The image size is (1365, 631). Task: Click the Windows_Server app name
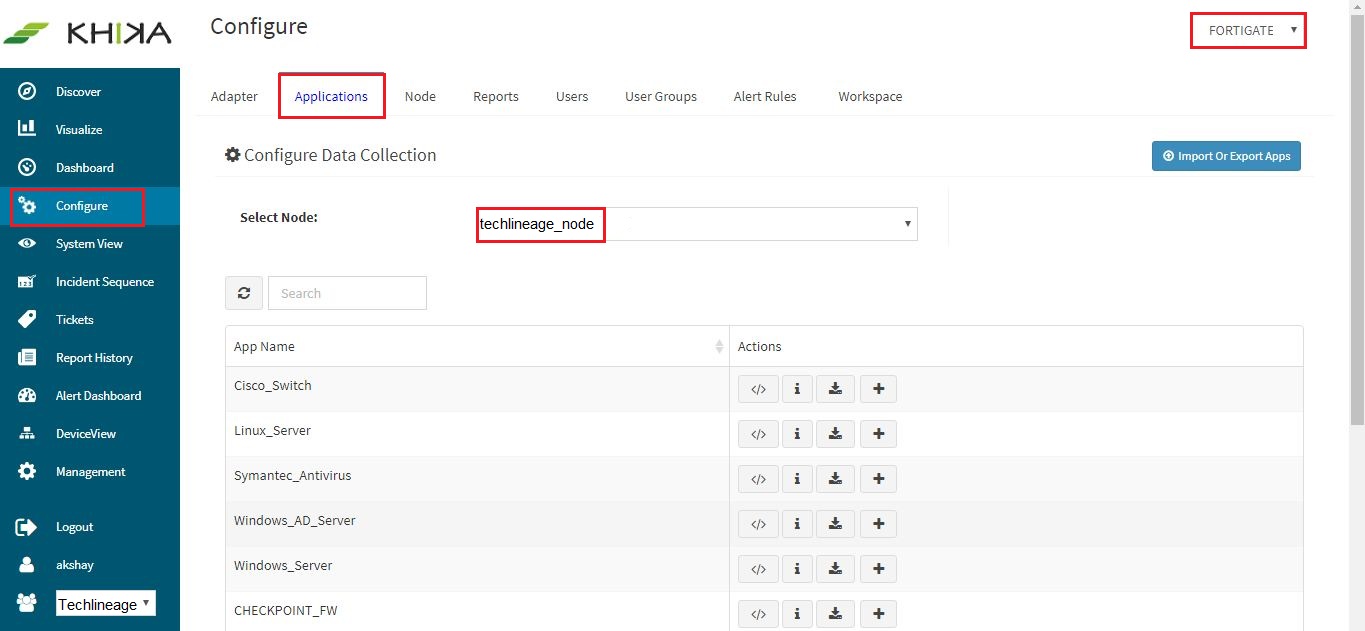point(283,565)
